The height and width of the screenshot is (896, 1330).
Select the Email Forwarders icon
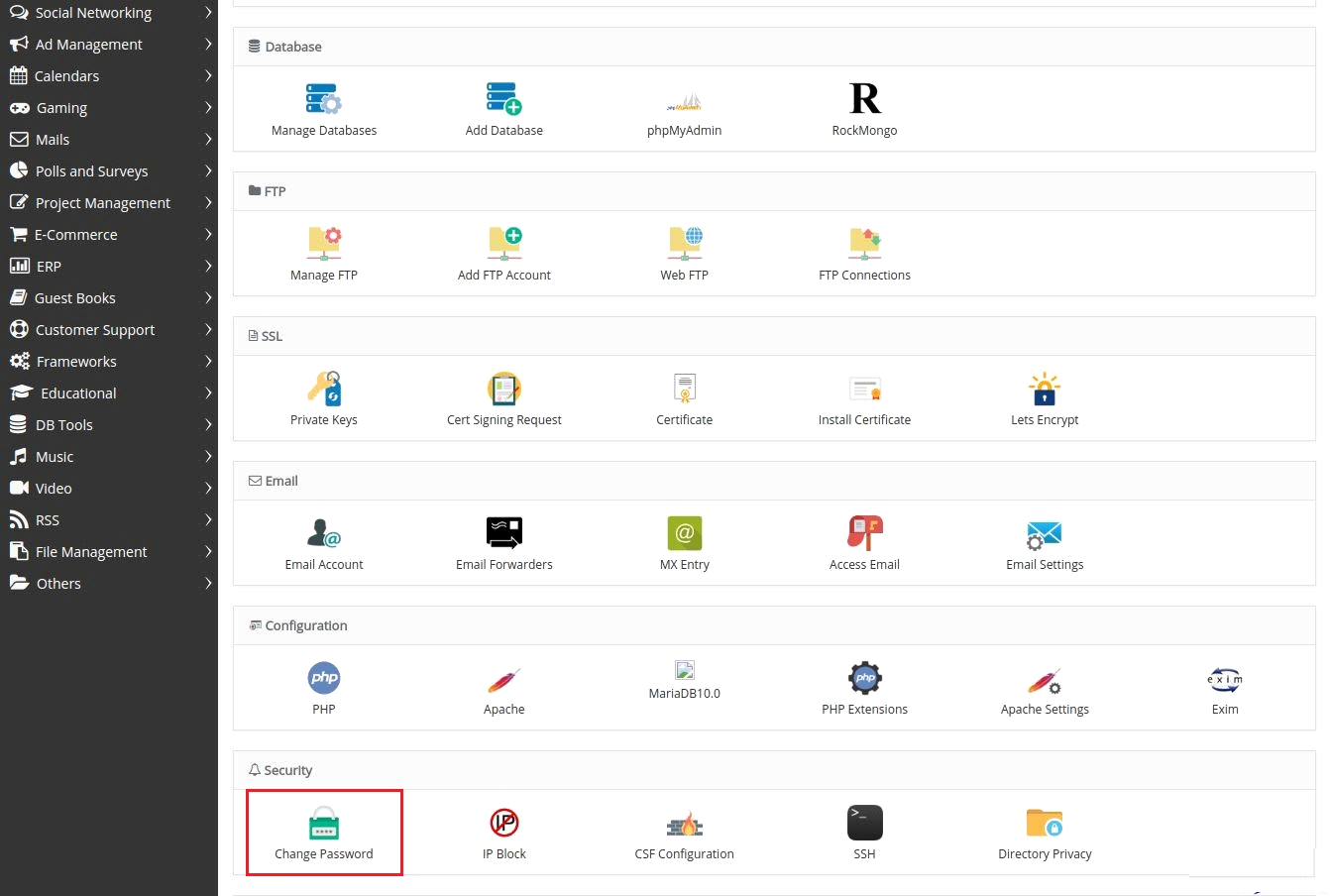click(x=504, y=533)
